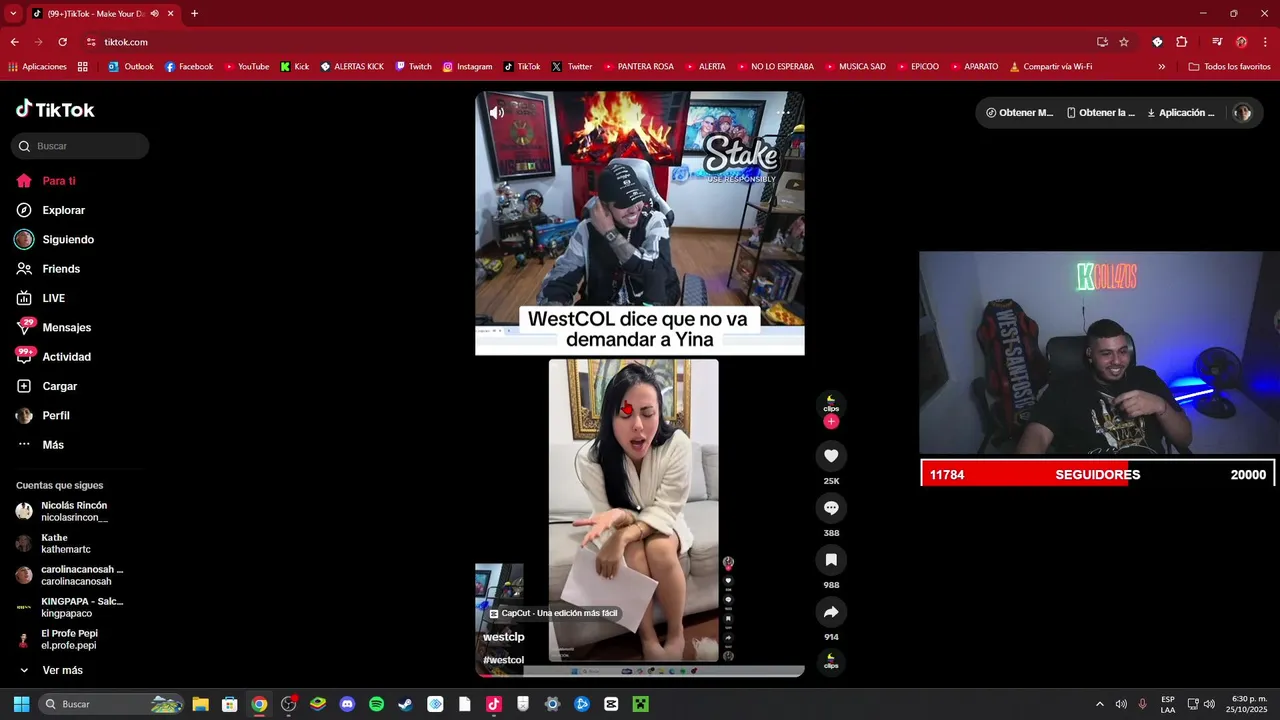The width and height of the screenshot is (1280, 720).
Task: Open the Facebook bookmark
Action: [189, 67]
